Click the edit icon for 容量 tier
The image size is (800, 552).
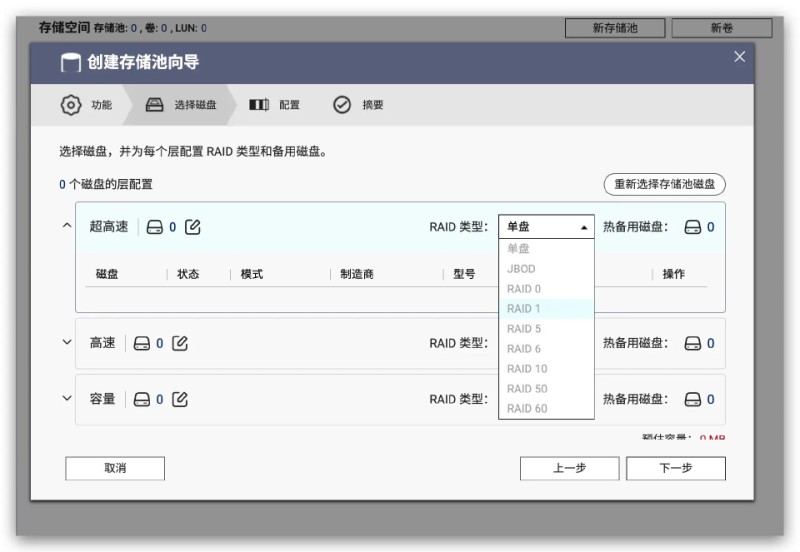point(180,399)
